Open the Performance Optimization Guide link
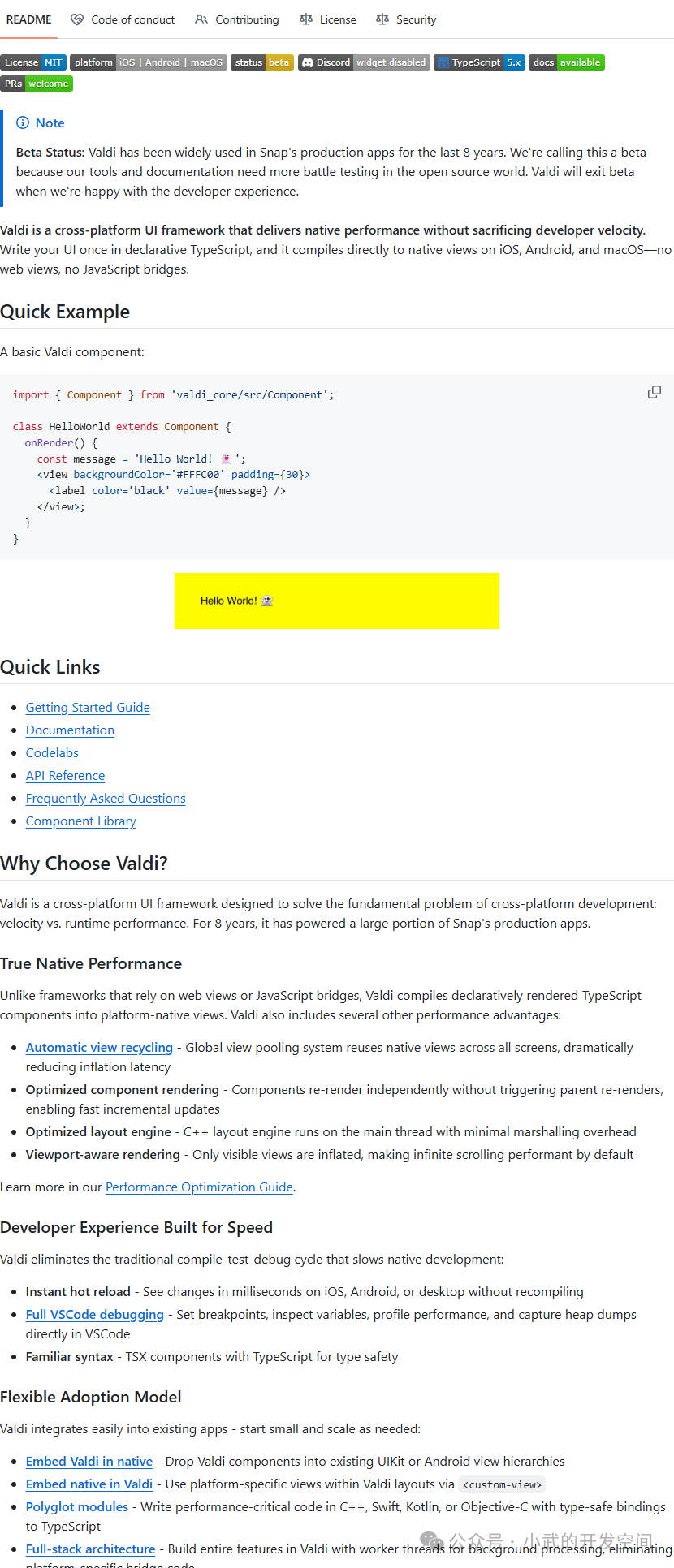674x1568 pixels. point(199,1187)
